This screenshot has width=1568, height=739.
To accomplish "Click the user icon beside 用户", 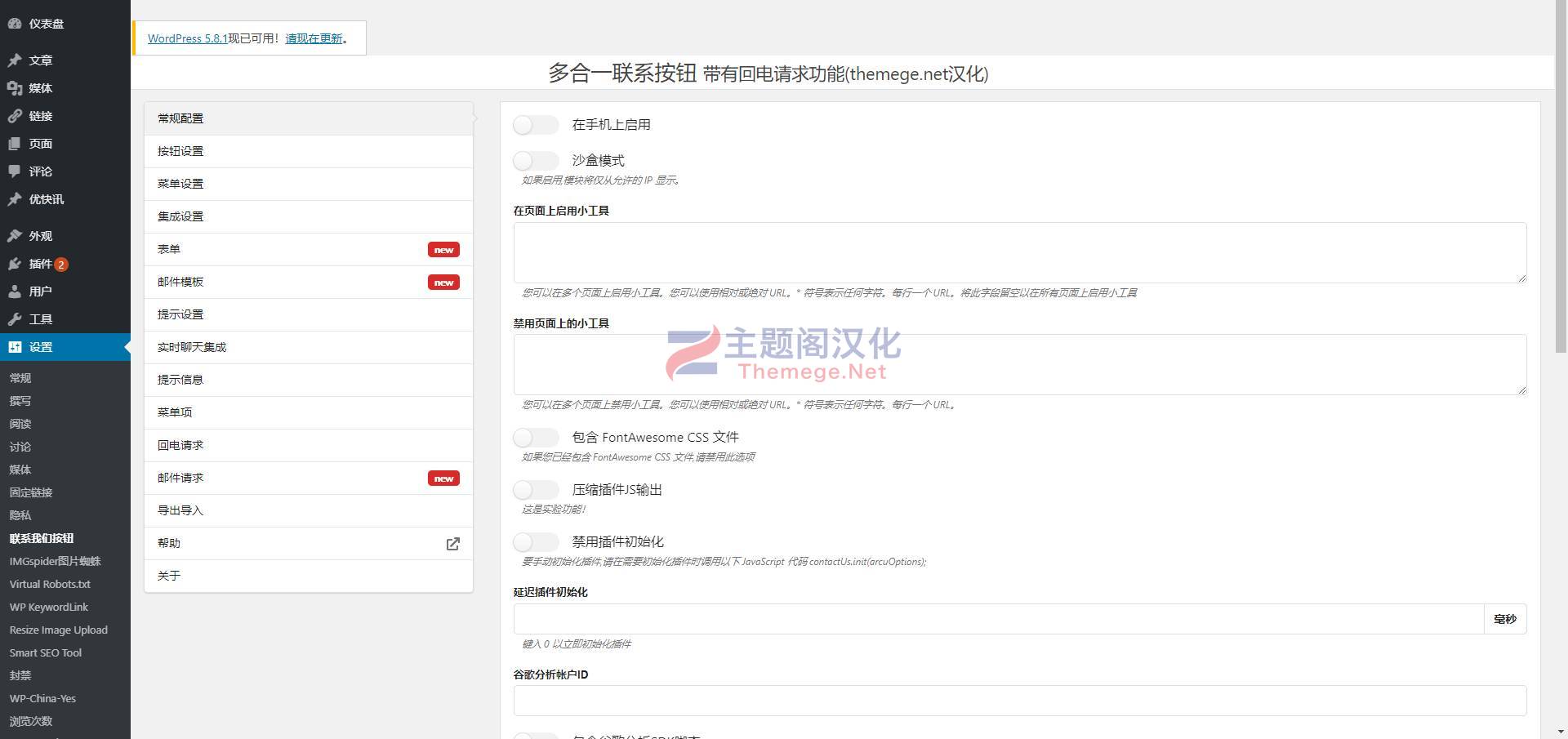I will pyautogui.click(x=15, y=292).
